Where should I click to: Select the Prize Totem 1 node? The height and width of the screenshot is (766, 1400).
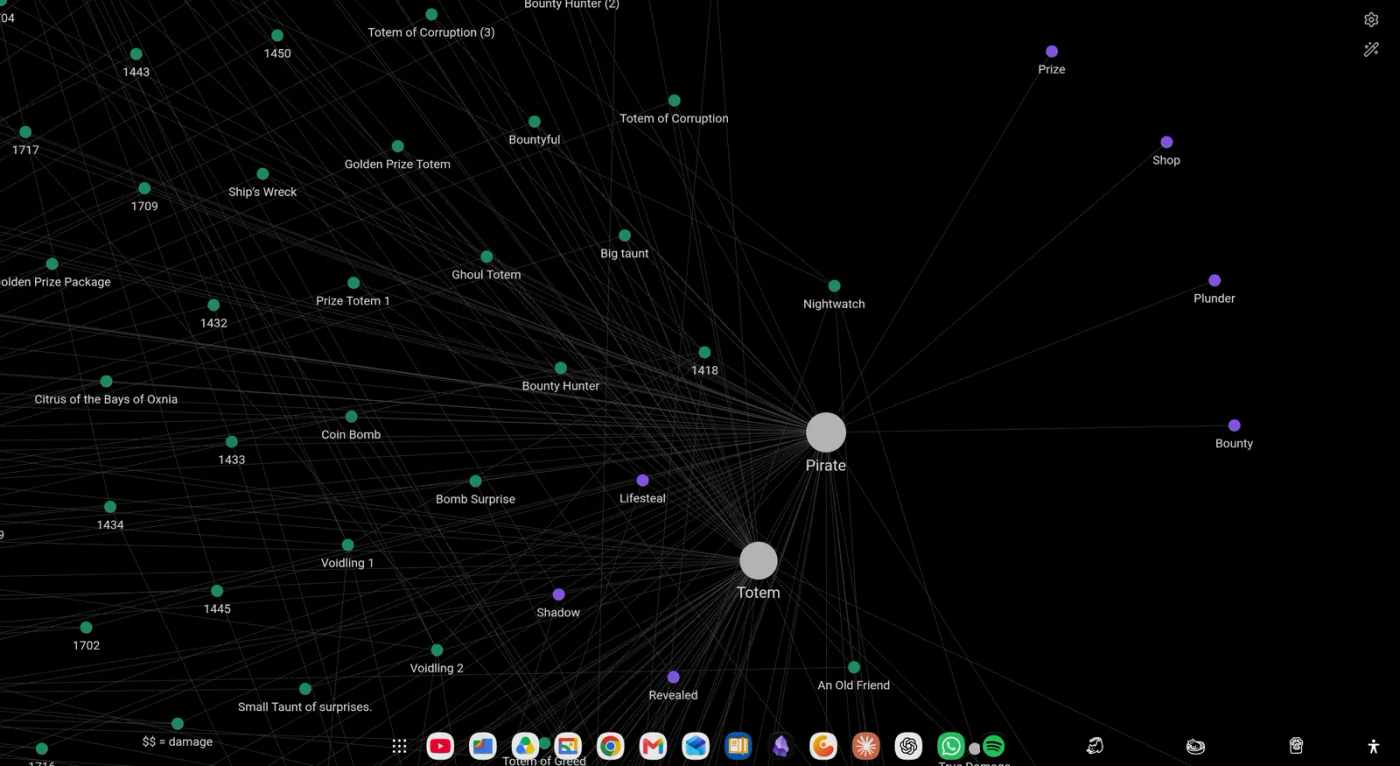coord(353,282)
